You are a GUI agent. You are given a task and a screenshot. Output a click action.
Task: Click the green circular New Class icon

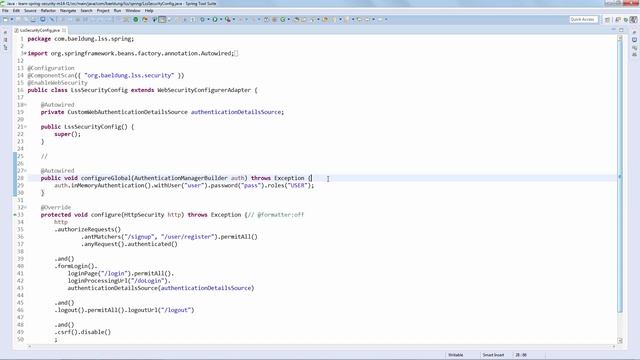pyautogui.click(x=282, y=19)
